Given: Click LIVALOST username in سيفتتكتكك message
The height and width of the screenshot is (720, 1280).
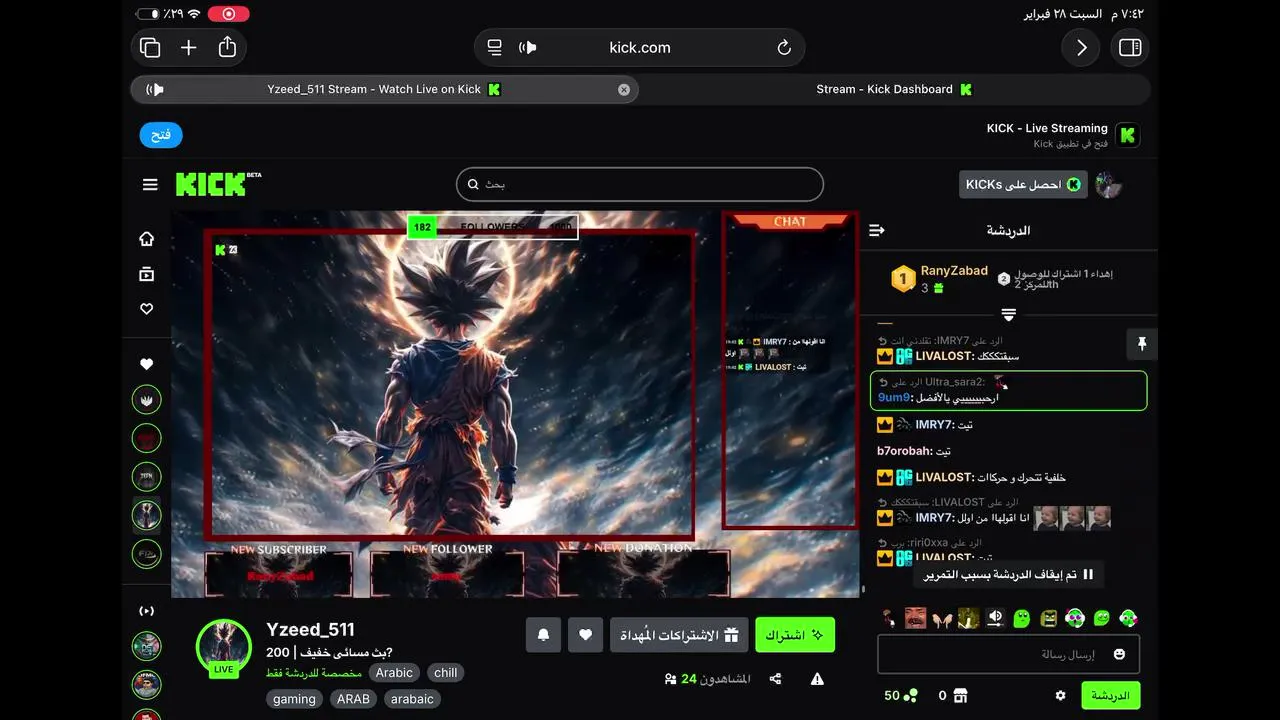Looking at the screenshot, I should [944, 356].
